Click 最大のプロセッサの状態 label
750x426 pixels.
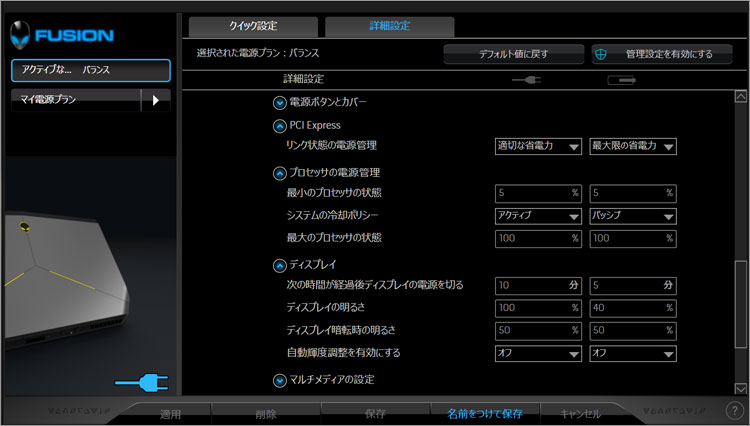334,238
